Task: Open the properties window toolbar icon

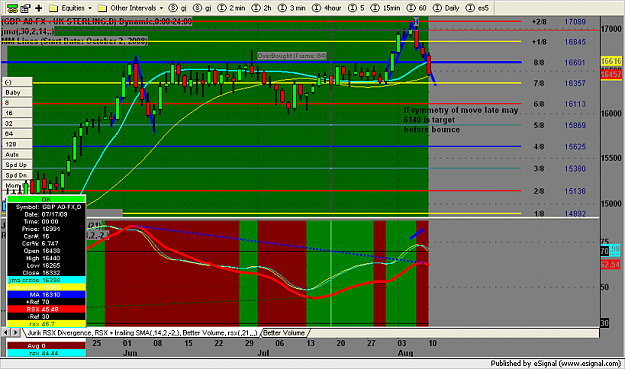Action: coord(26,8)
